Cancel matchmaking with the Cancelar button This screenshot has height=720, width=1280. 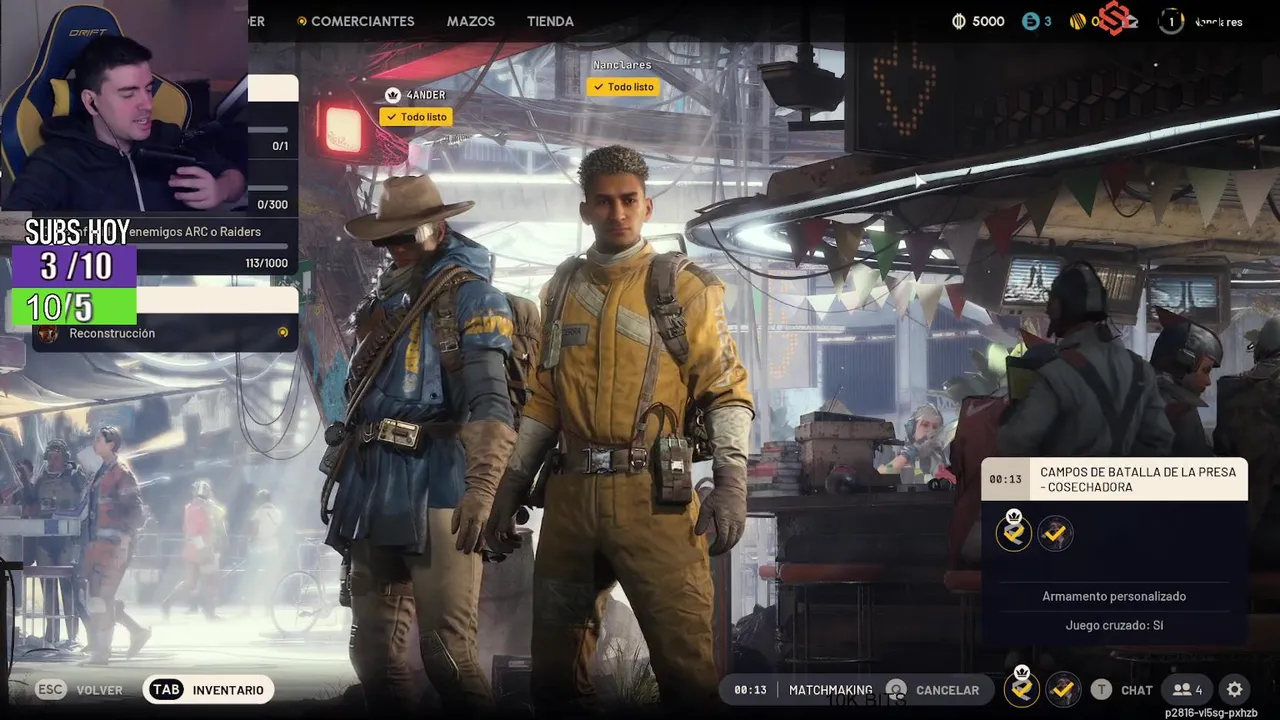click(932, 690)
